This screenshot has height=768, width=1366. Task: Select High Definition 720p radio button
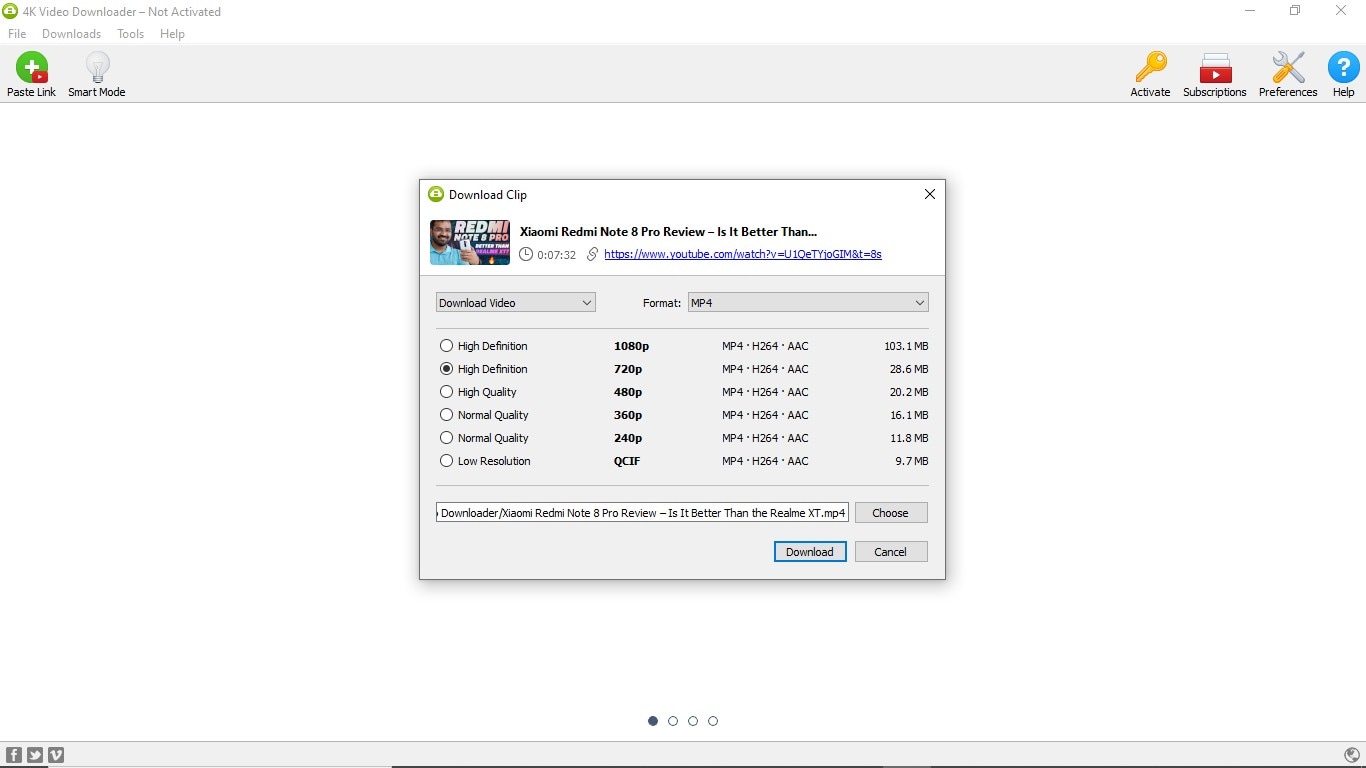point(446,369)
